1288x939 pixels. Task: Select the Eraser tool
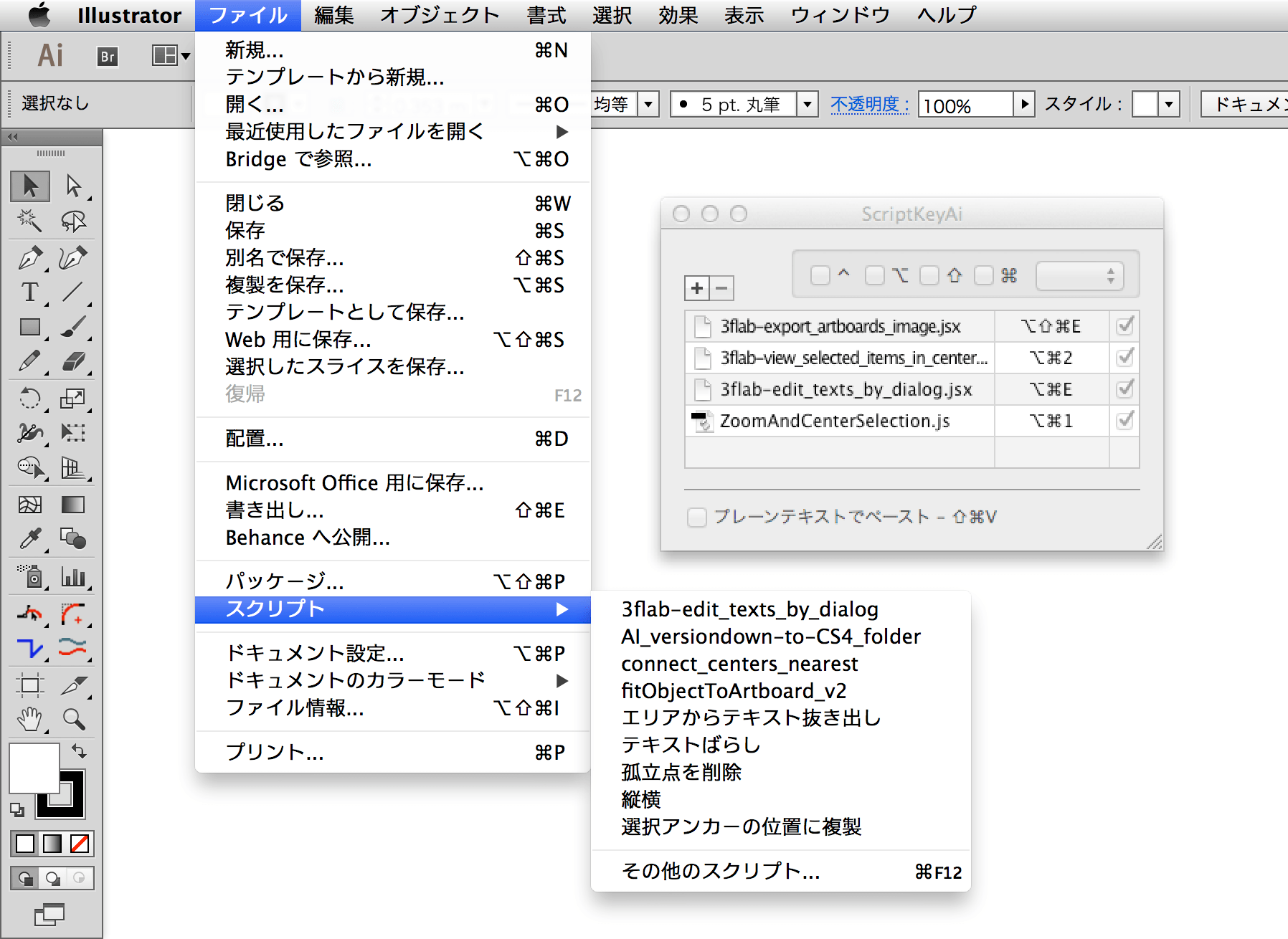pos(73,361)
